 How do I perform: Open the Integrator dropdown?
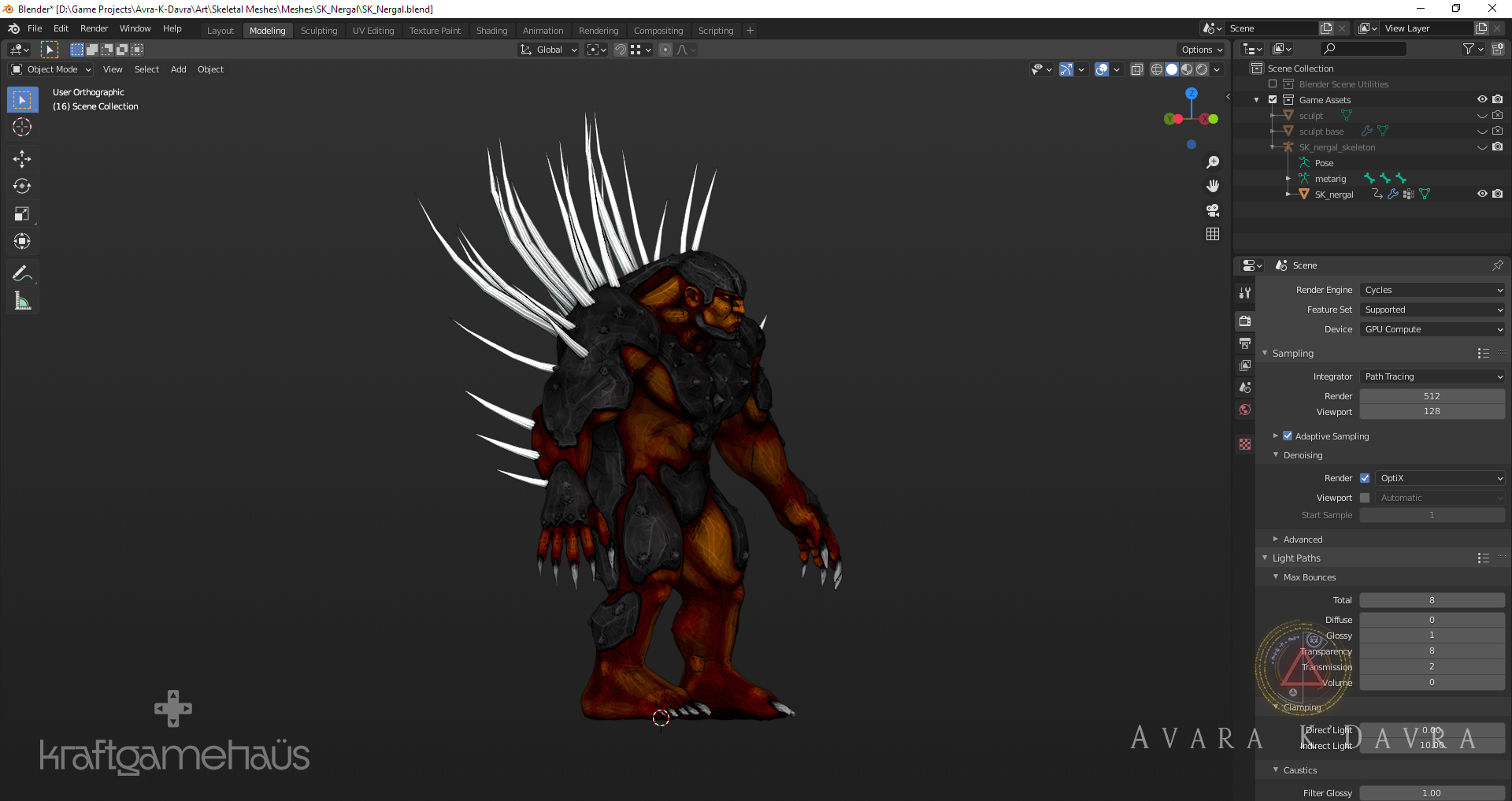click(1432, 376)
